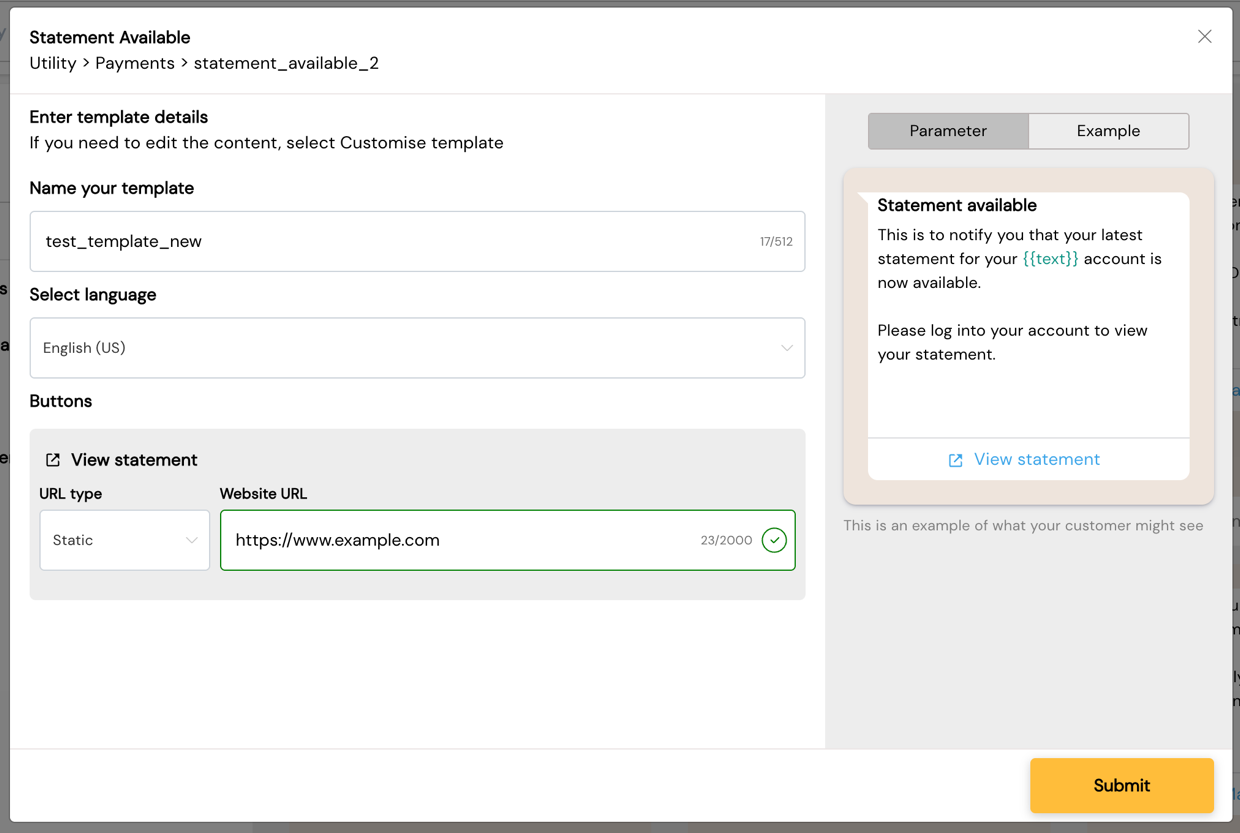Viewport: 1240px width, 833px height.
Task: Click the Name your template label
Action: coord(112,188)
